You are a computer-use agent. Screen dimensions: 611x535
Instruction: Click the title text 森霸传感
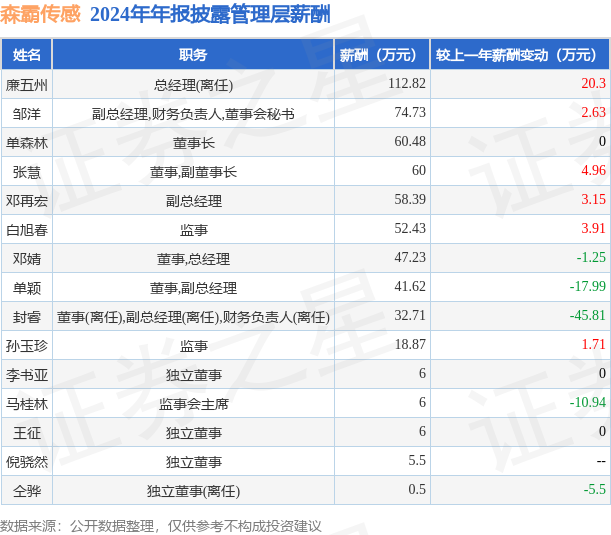pos(40,14)
